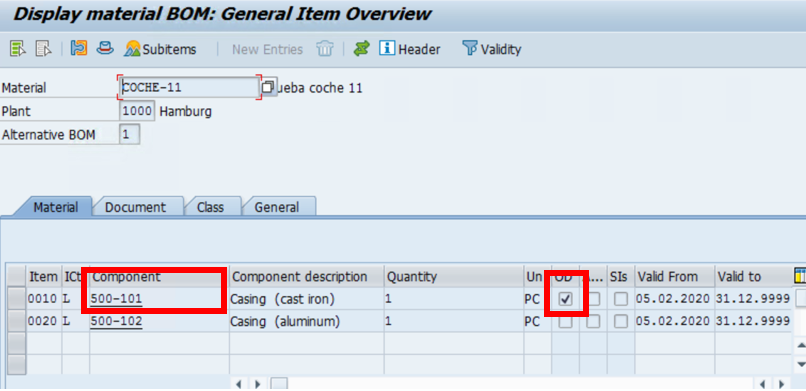This screenshot has width=806, height=391.
Task: Toggle the A... checkbox for item 0020
Action: 594,322
